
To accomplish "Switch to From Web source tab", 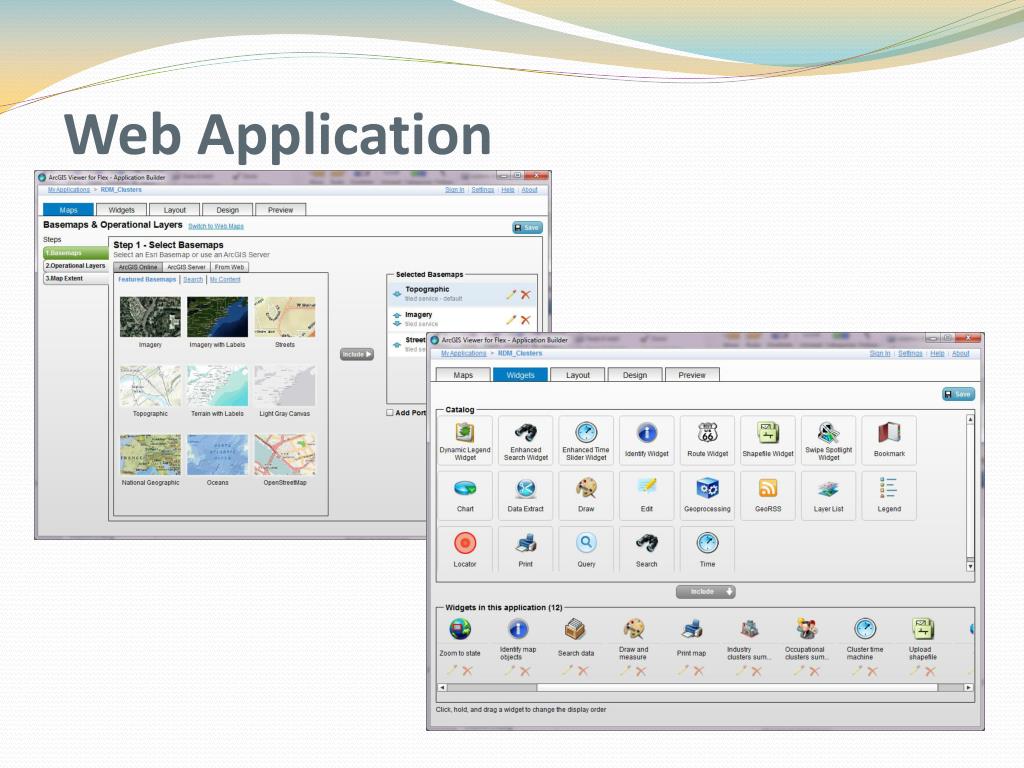I will coord(229,267).
